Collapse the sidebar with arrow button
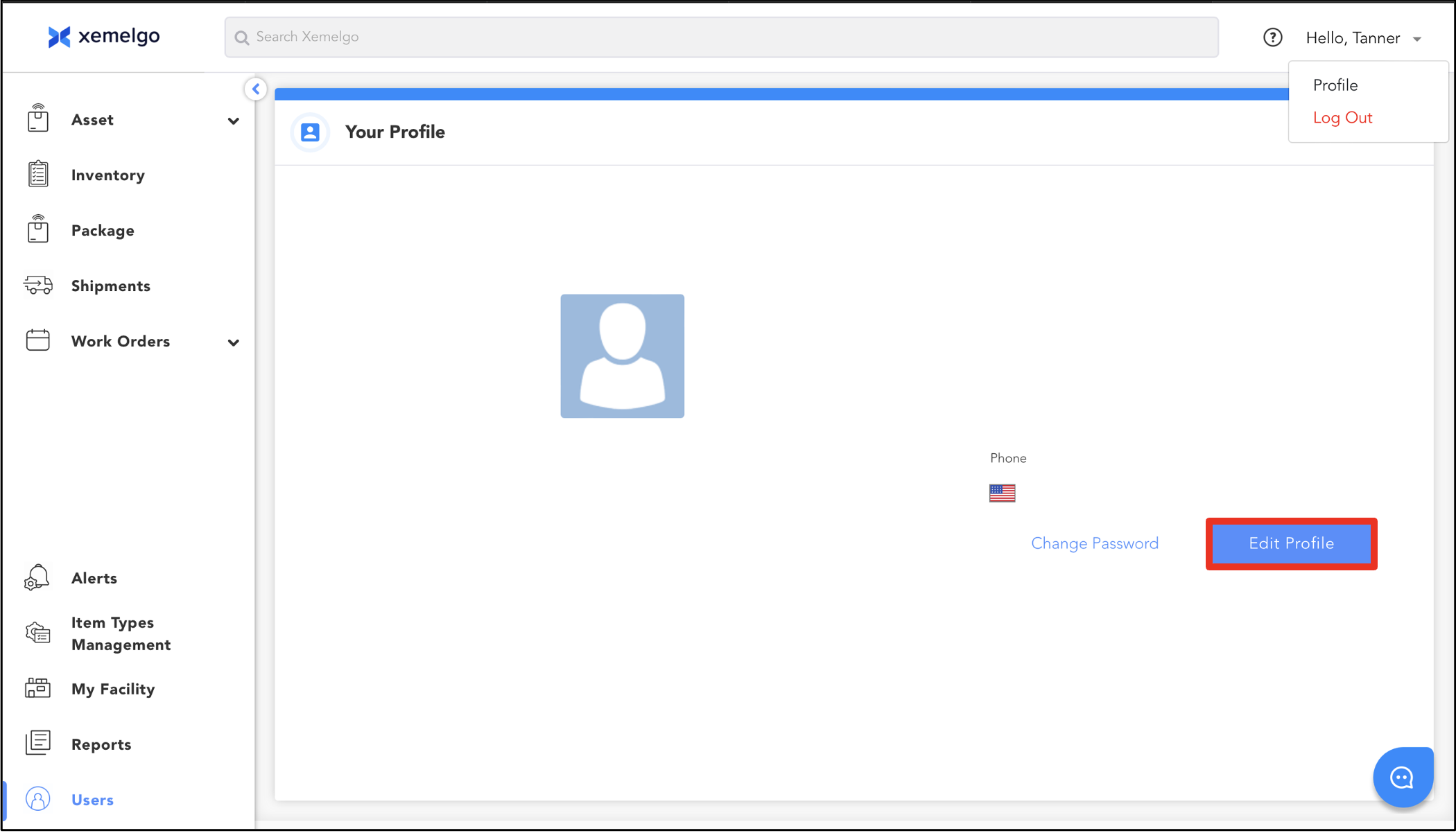 pos(256,89)
